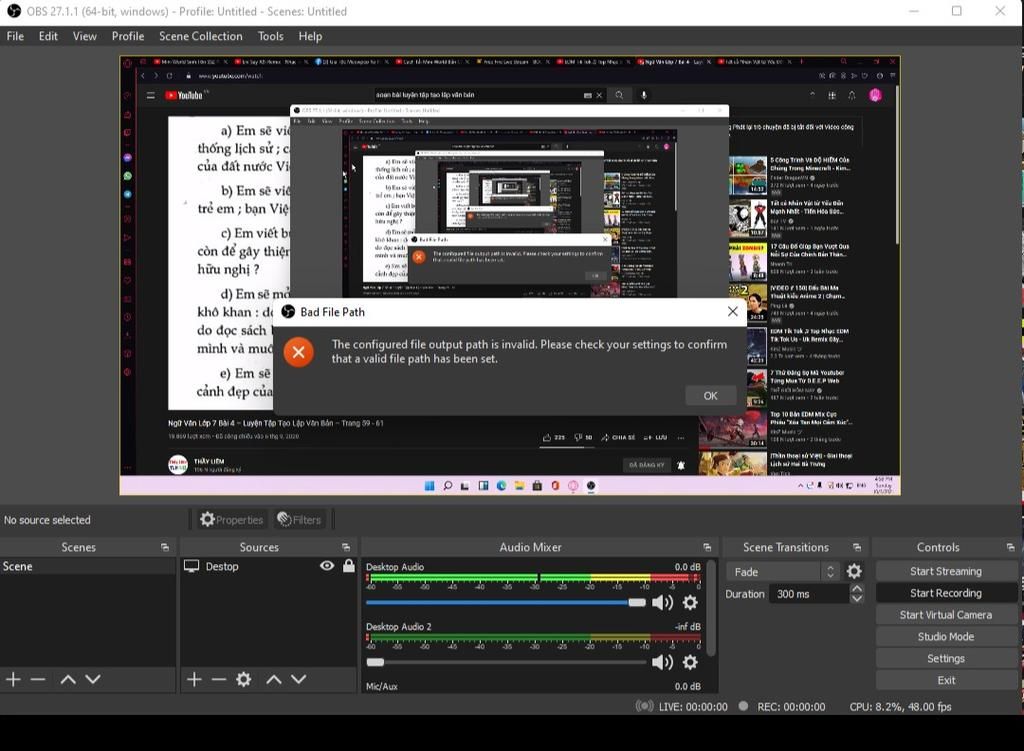Toggle visibility eye for Destop source
This screenshot has width=1024, height=751.
click(x=327, y=566)
